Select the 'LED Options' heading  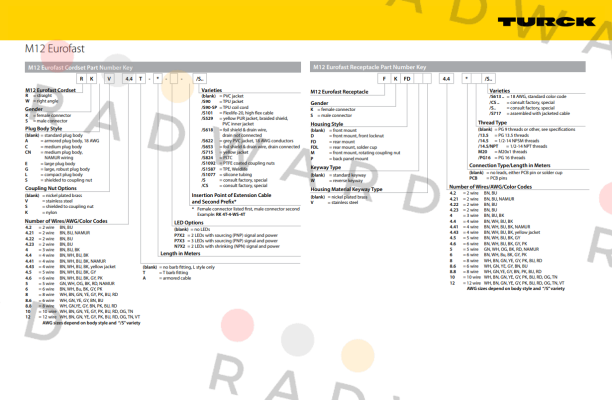[x=189, y=223]
